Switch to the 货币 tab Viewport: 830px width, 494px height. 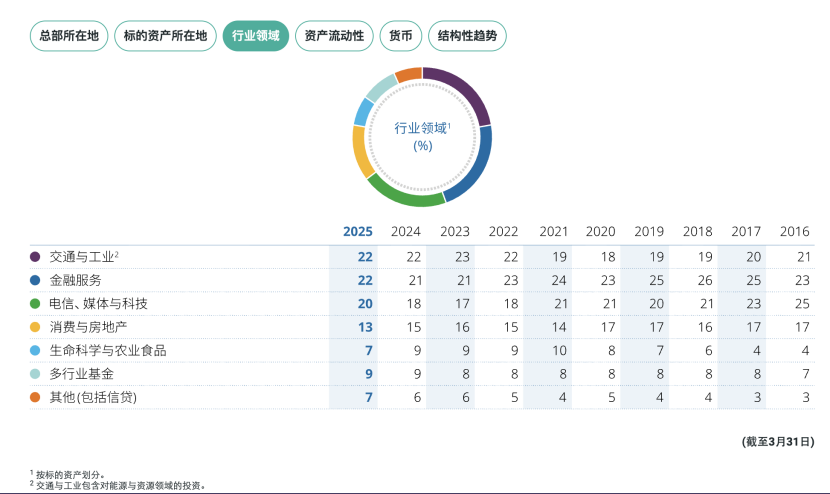pos(400,36)
